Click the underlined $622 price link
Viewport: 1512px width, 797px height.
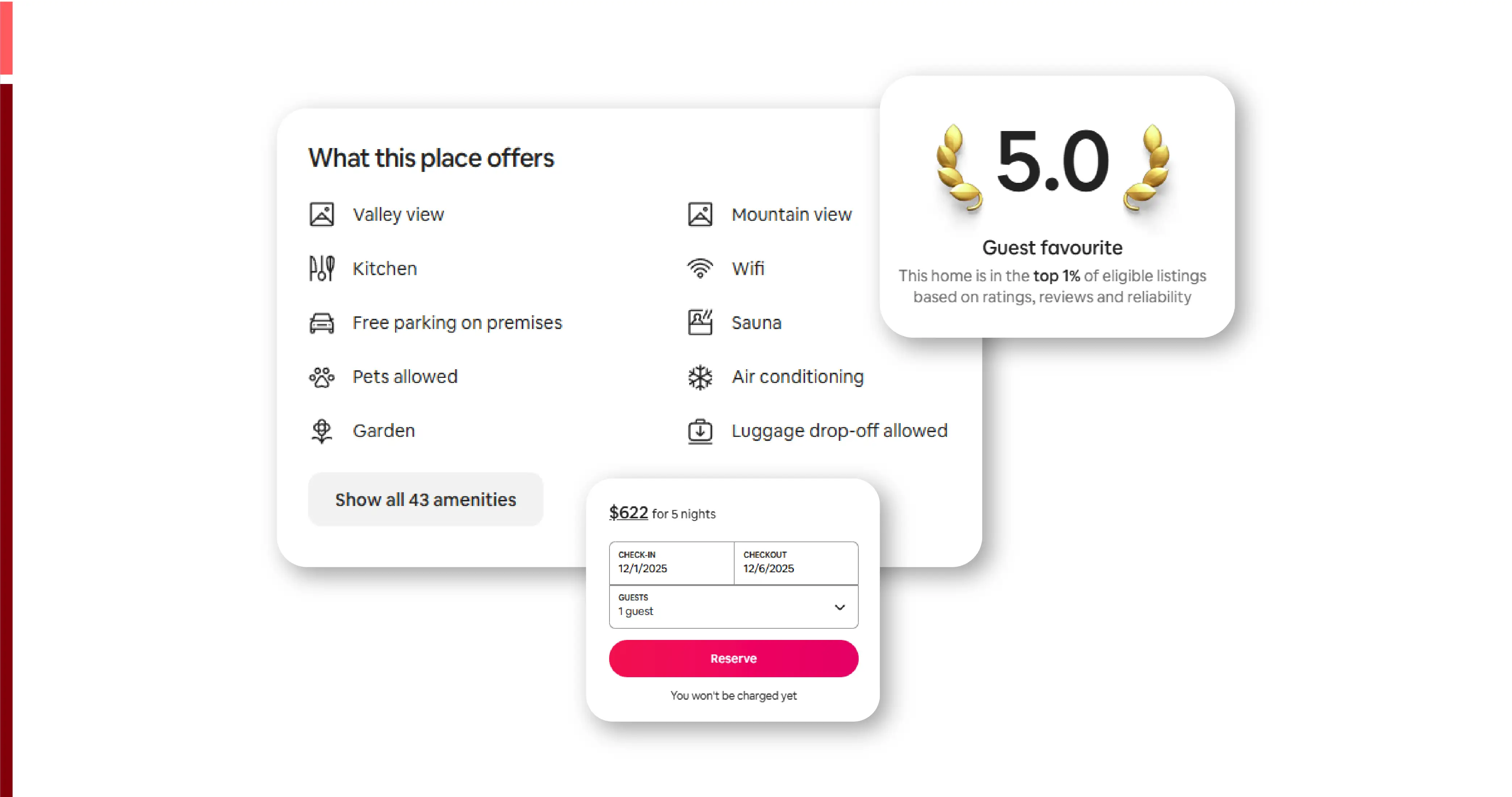628,513
